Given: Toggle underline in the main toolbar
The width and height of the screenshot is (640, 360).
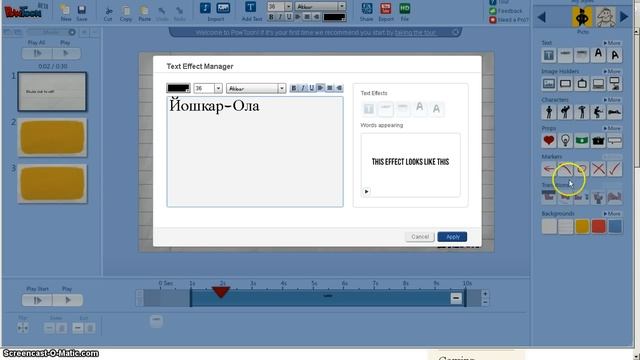Looking at the screenshot, I should coord(289,17).
